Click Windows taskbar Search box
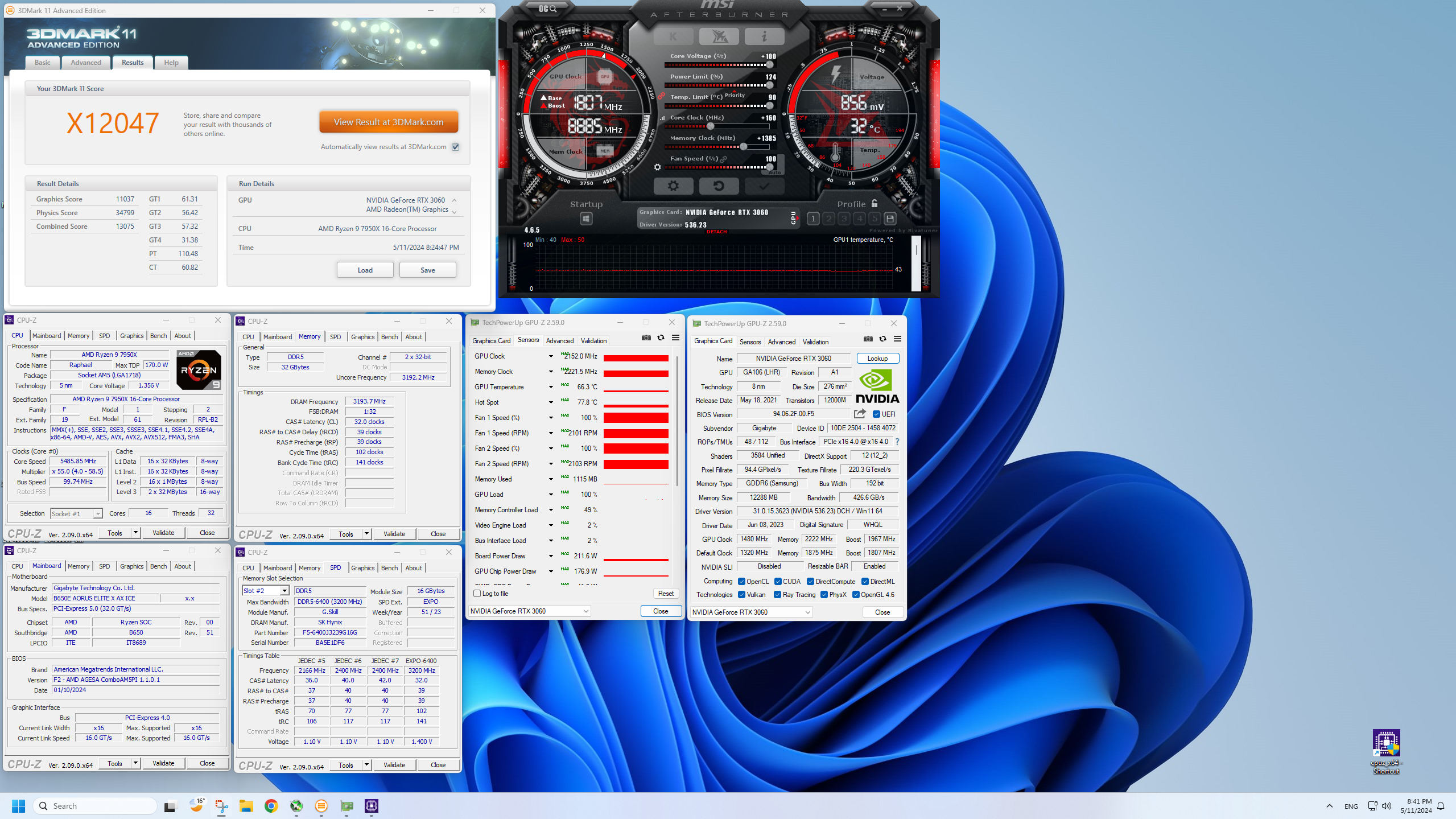Image resolution: width=1456 pixels, height=819 pixels. coord(95,806)
